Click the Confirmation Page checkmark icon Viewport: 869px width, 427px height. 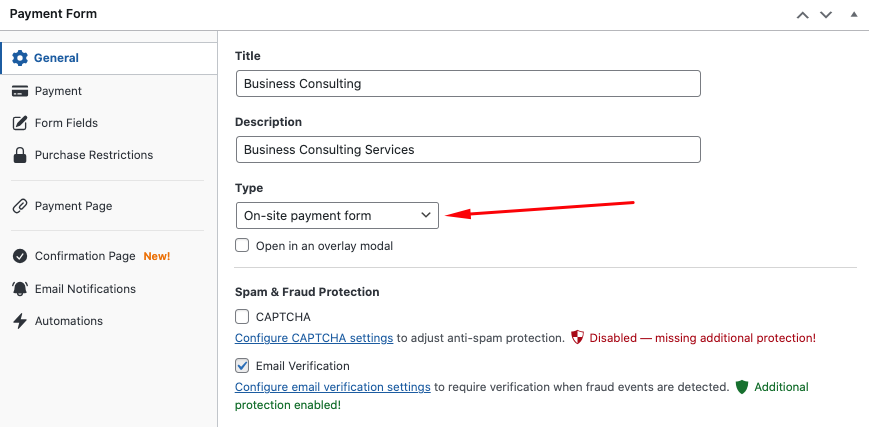(19, 256)
